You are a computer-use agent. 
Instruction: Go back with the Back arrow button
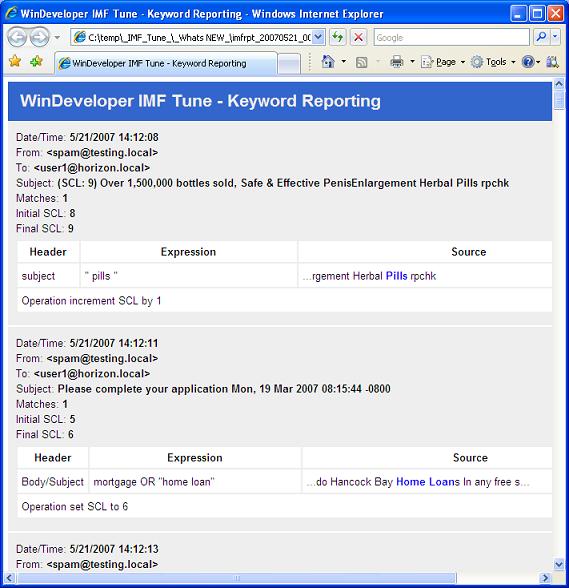[x=17, y=37]
